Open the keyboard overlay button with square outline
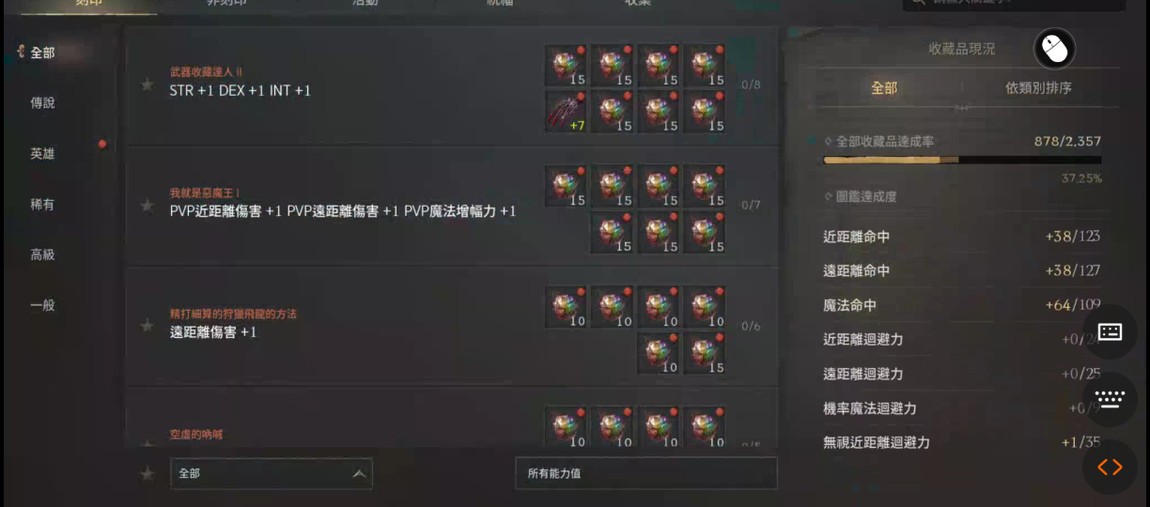1150x507 pixels. [1110, 332]
